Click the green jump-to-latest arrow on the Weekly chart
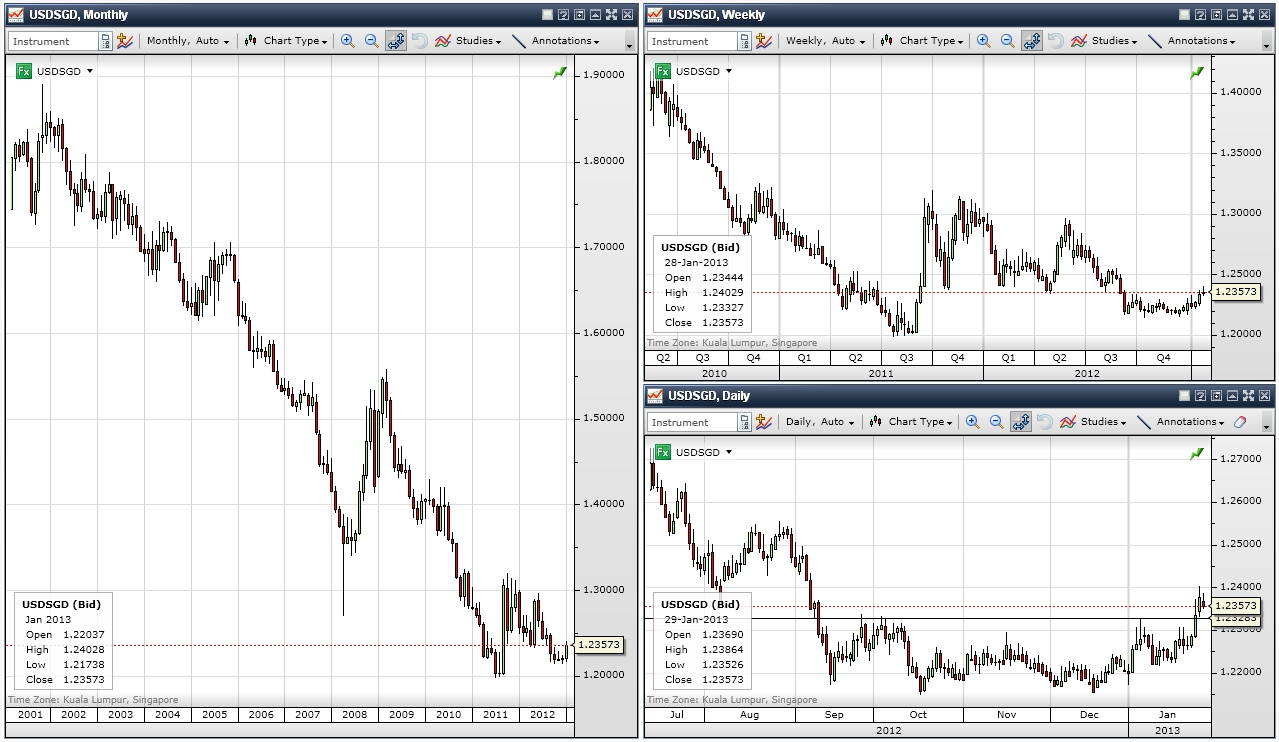 coord(1196,72)
